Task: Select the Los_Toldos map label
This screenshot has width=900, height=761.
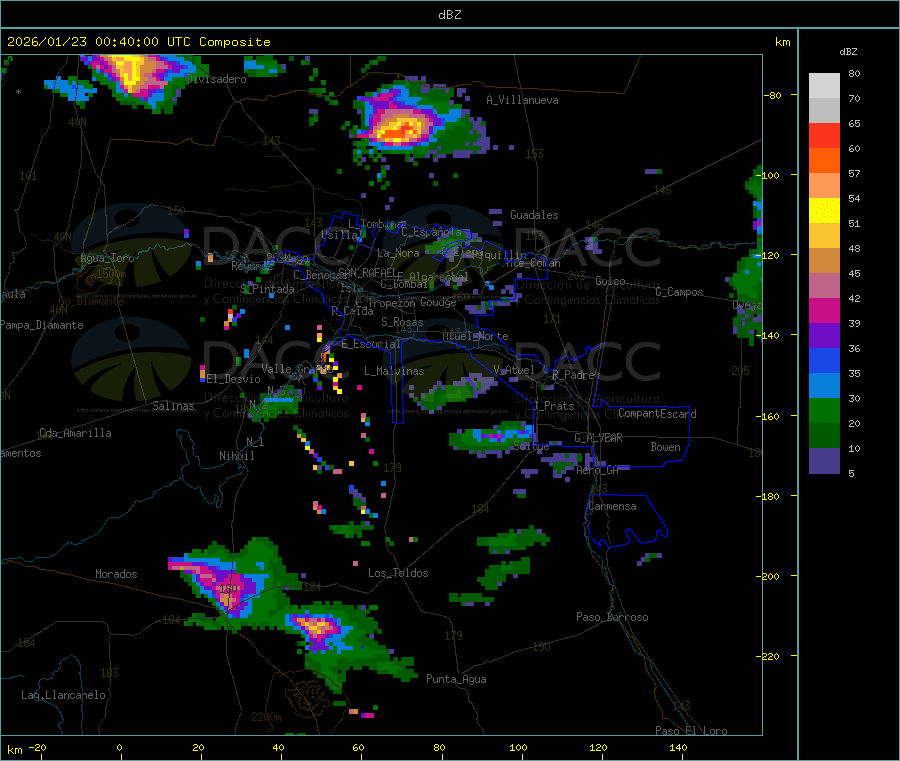Action: [398, 573]
